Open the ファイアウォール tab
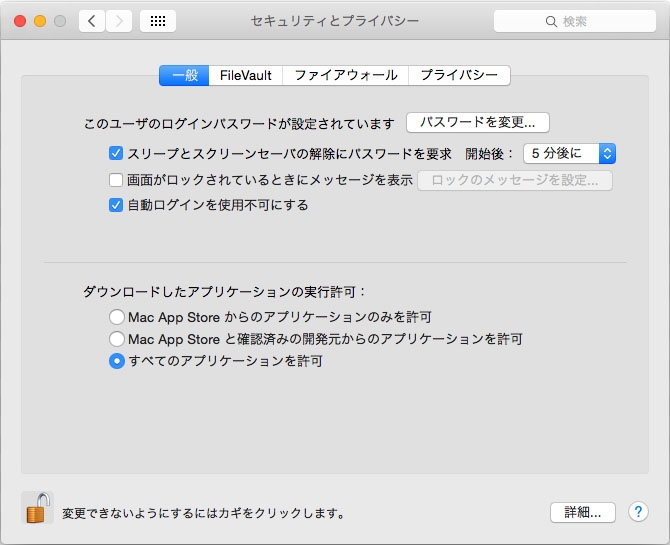 [x=346, y=76]
